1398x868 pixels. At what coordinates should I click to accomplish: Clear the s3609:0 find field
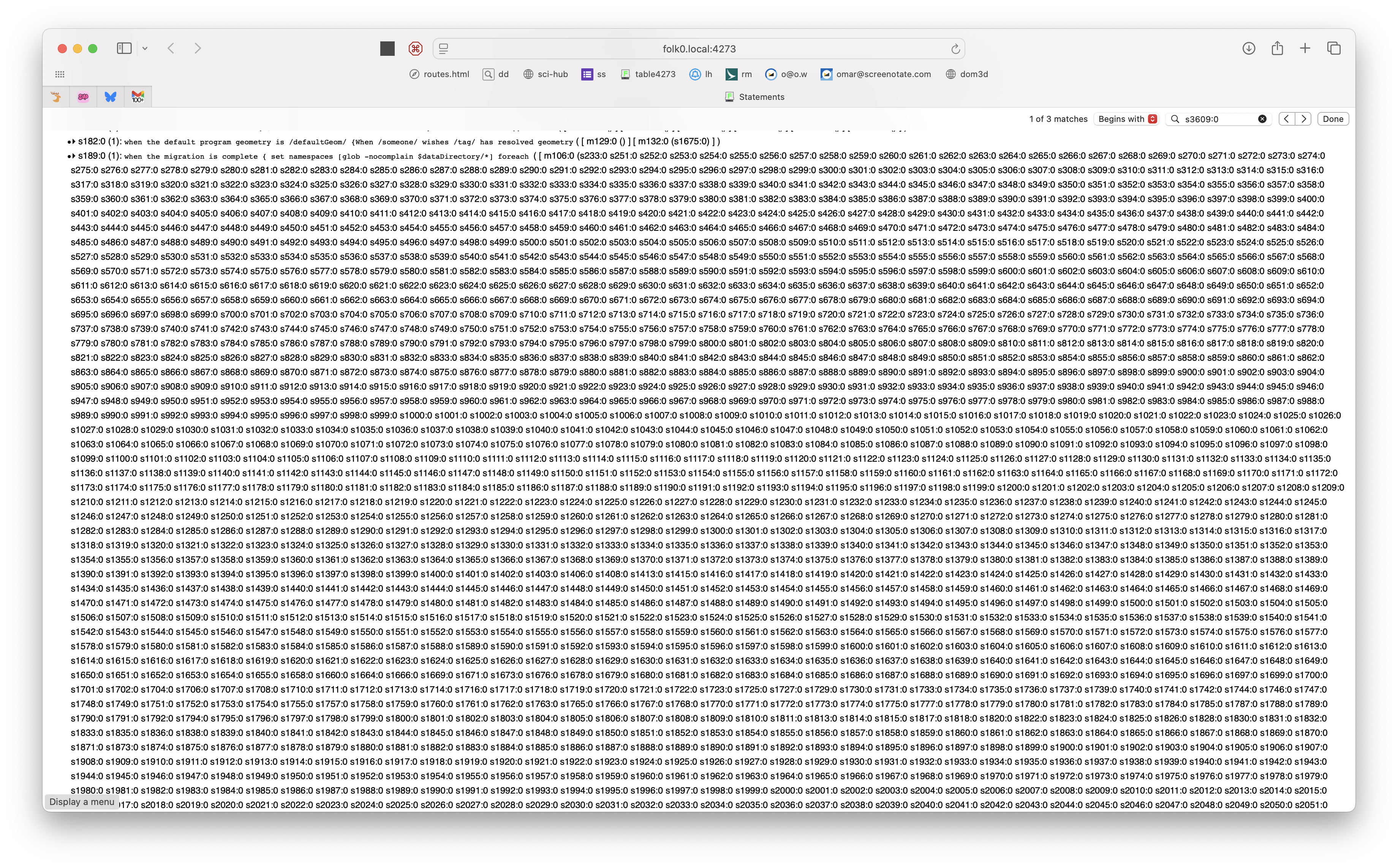pyautogui.click(x=1262, y=119)
